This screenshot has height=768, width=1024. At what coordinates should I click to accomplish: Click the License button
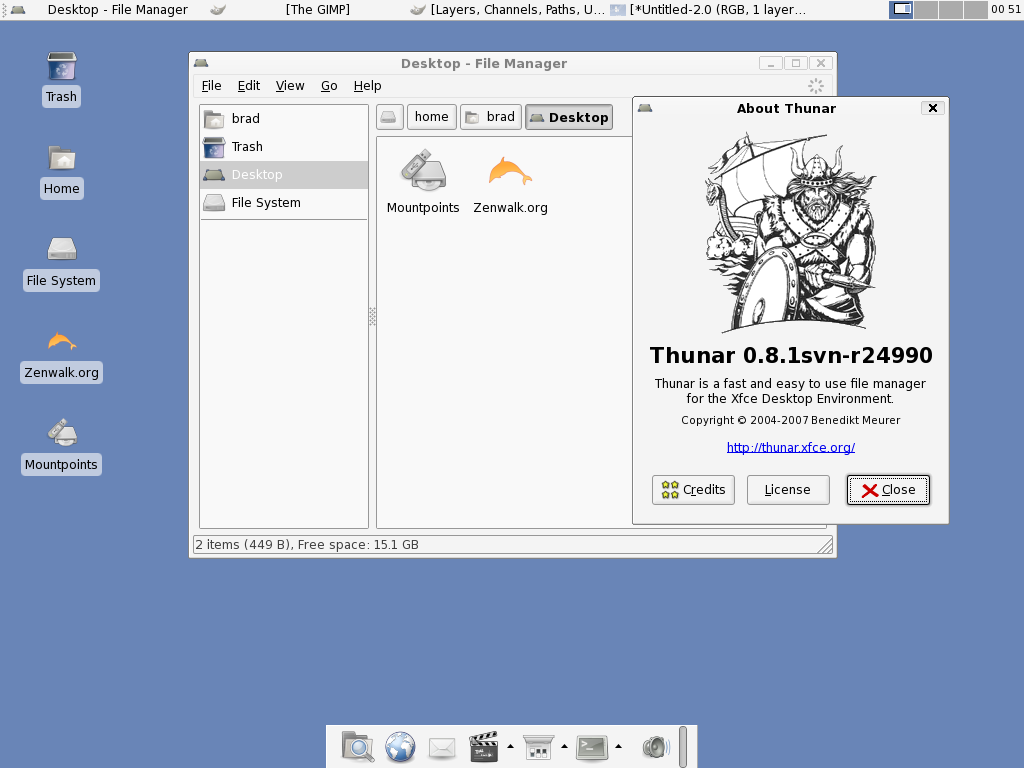click(x=788, y=490)
